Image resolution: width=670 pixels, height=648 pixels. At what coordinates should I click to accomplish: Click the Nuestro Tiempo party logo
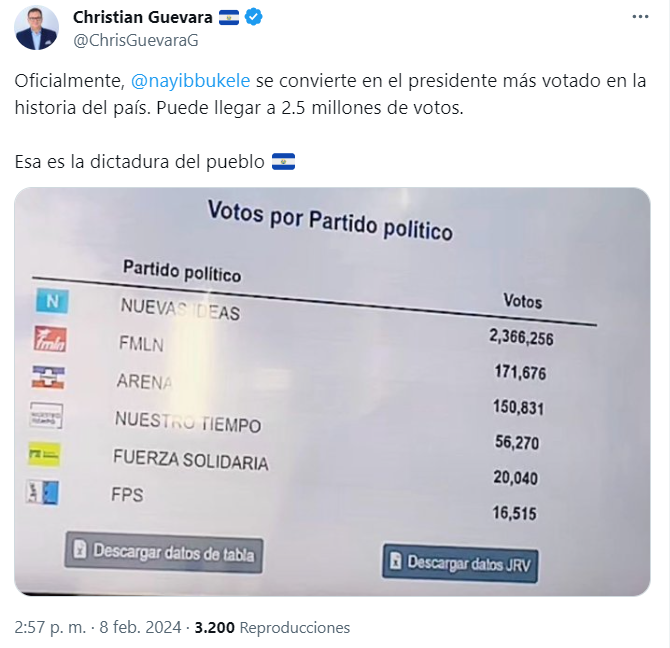click(x=46, y=415)
